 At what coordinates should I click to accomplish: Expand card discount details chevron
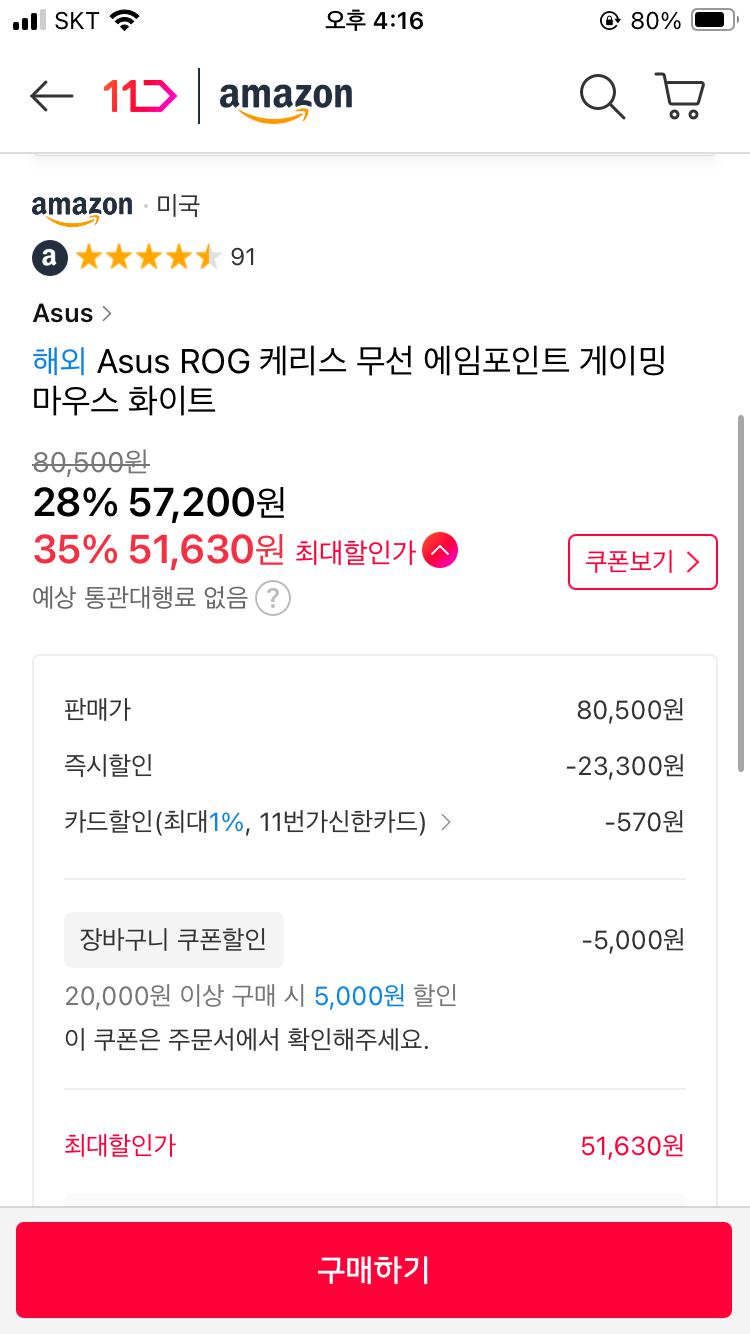click(446, 822)
